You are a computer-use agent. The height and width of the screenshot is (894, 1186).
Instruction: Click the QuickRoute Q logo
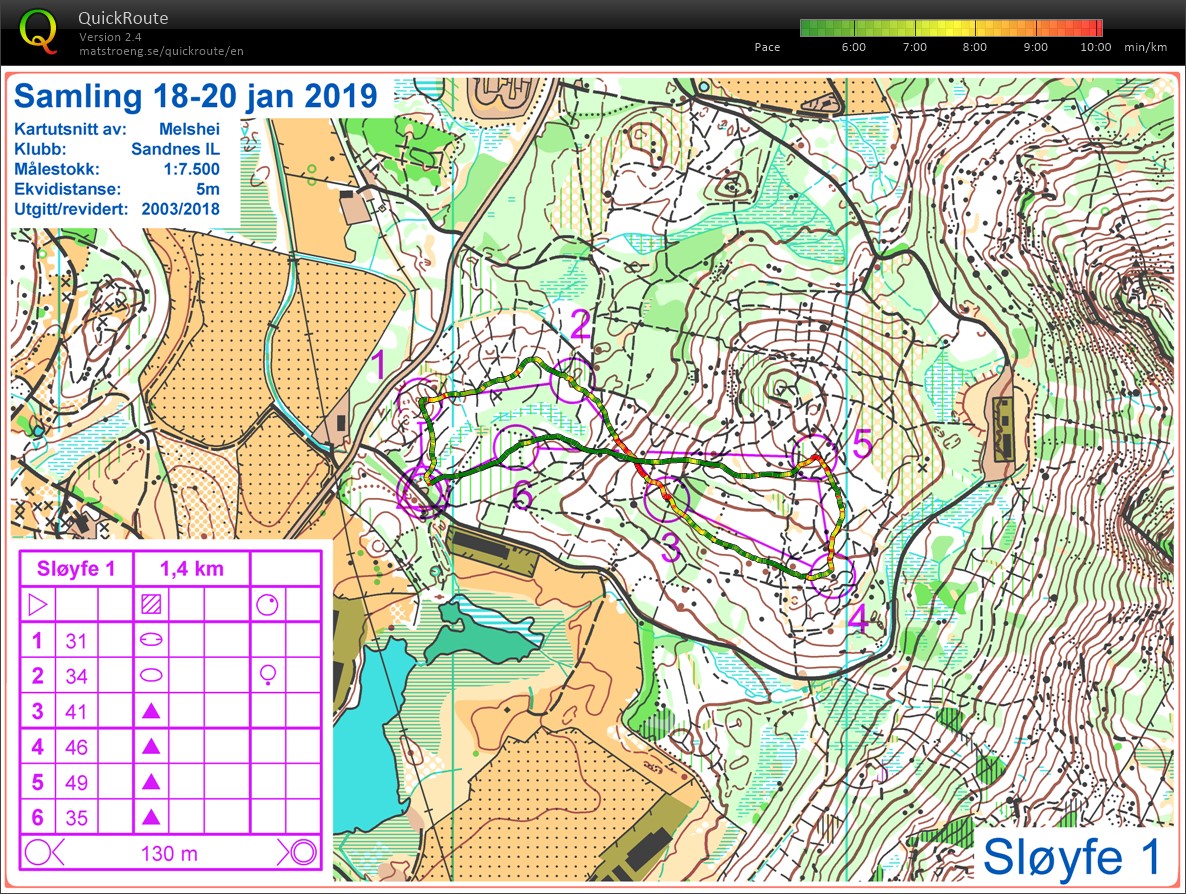[x=39, y=30]
